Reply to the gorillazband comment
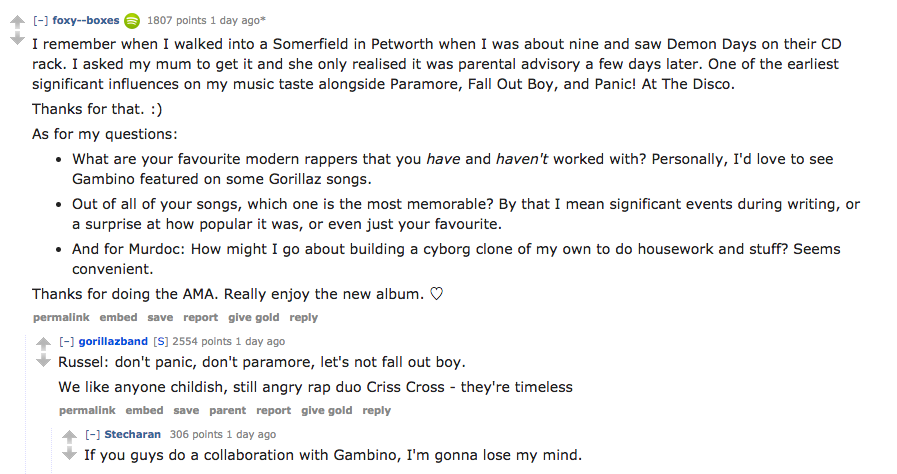 pyautogui.click(x=376, y=410)
